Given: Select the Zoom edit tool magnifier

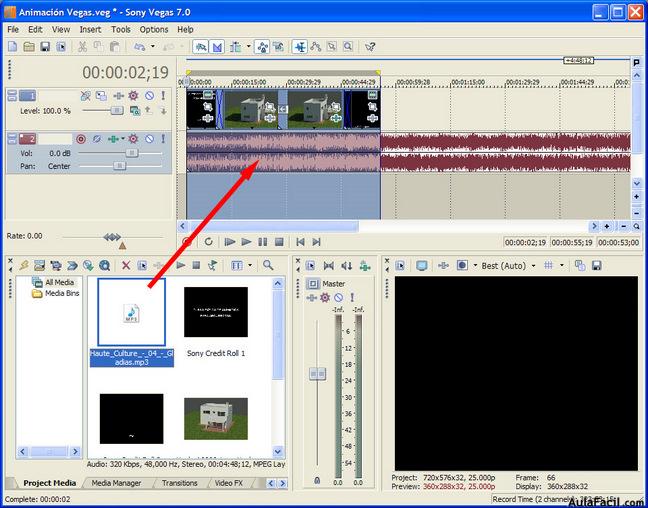Looking at the screenshot, I should (348, 47).
